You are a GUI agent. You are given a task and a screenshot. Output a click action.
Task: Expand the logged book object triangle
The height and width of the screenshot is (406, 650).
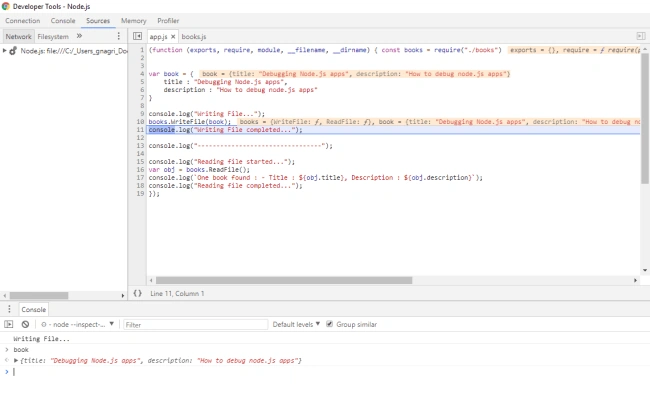tap(16, 360)
